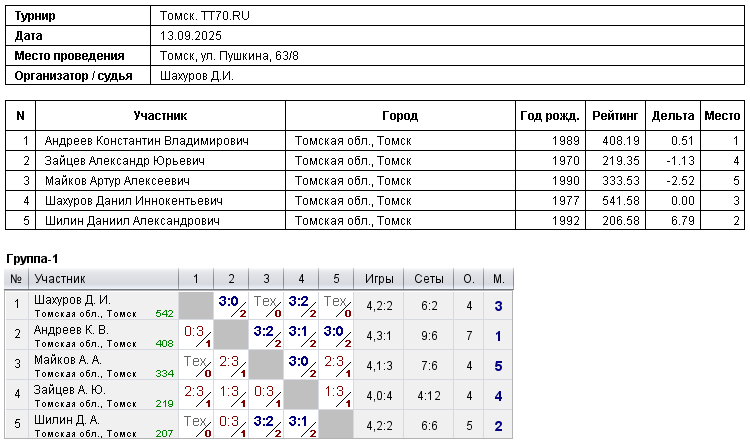
Task: Click the 'Город' column header
Action: point(400,116)
